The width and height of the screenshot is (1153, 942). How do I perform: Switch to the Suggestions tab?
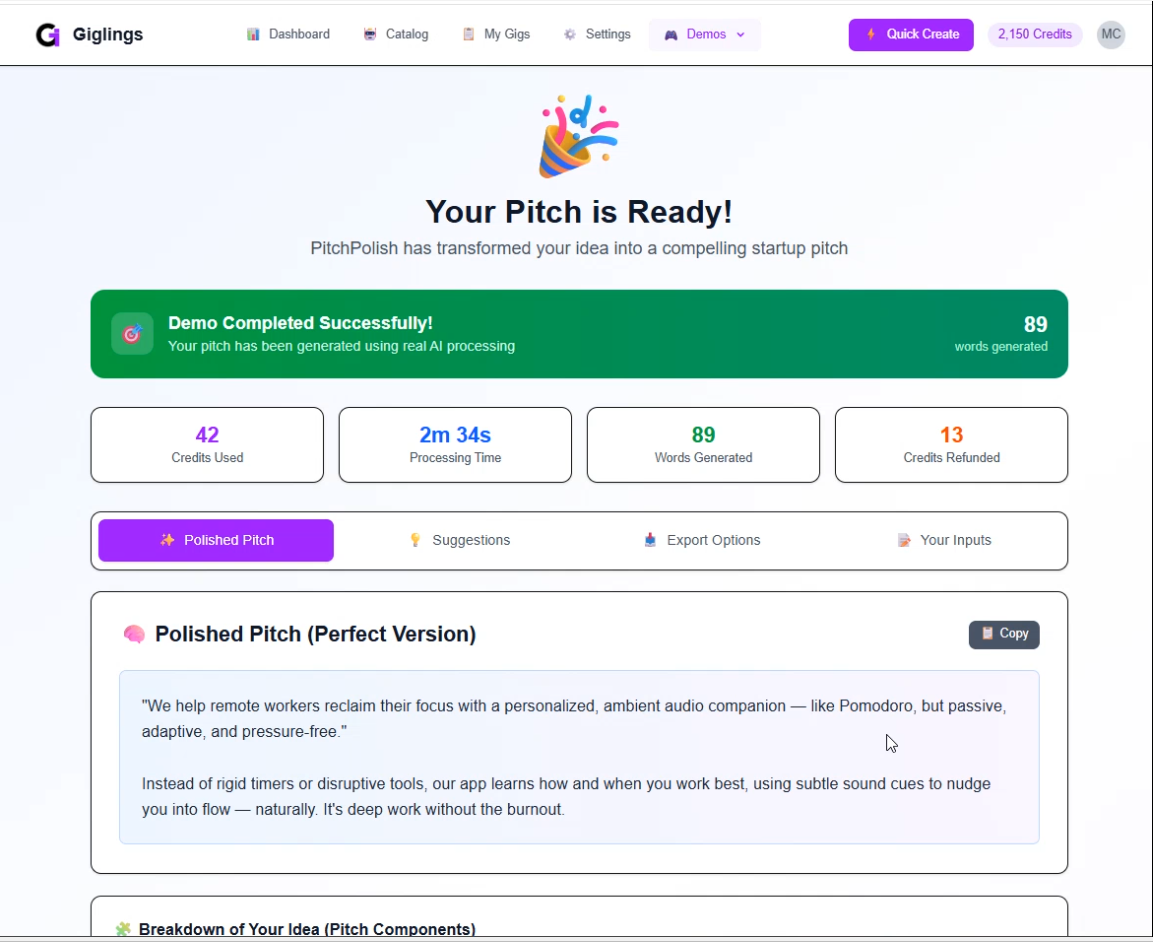[x=459, y=540]
